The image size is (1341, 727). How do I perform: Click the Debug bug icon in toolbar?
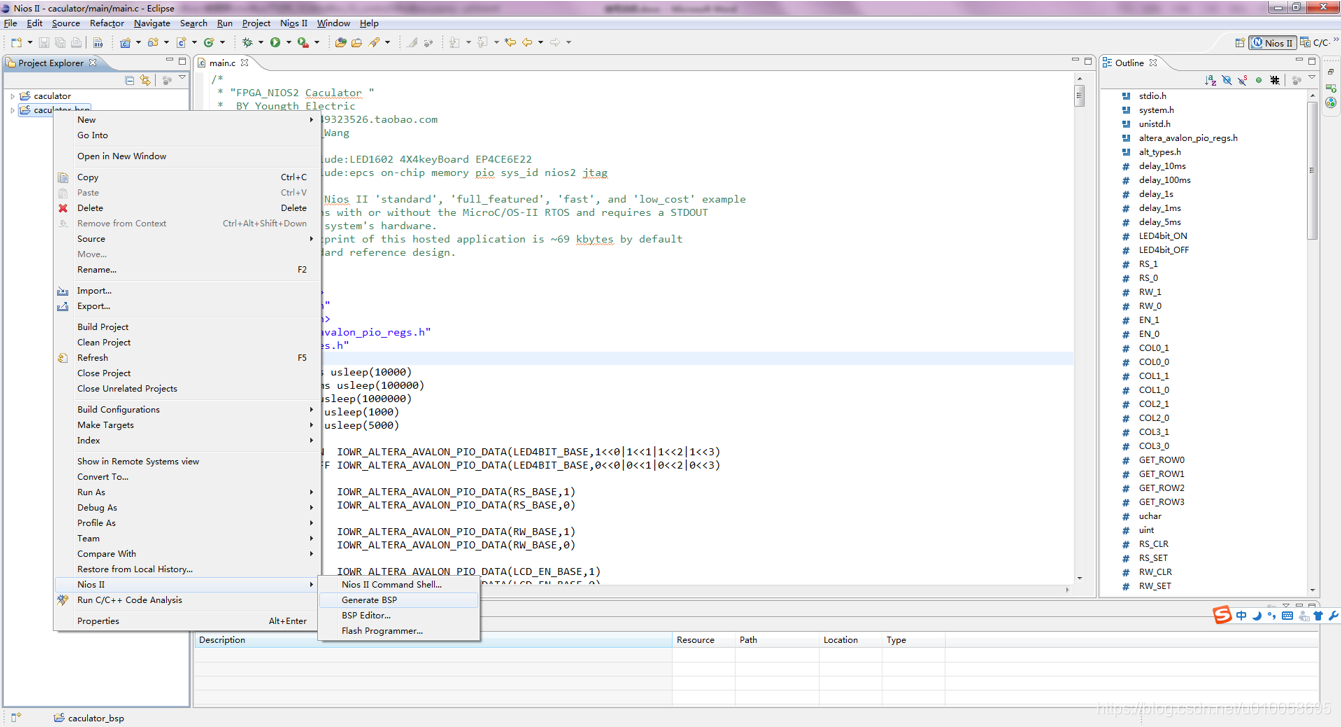(247, 42)
